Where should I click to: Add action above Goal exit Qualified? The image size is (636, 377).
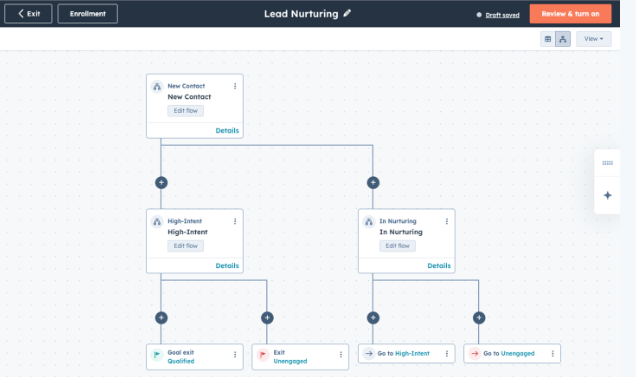[x=161, y=318]
